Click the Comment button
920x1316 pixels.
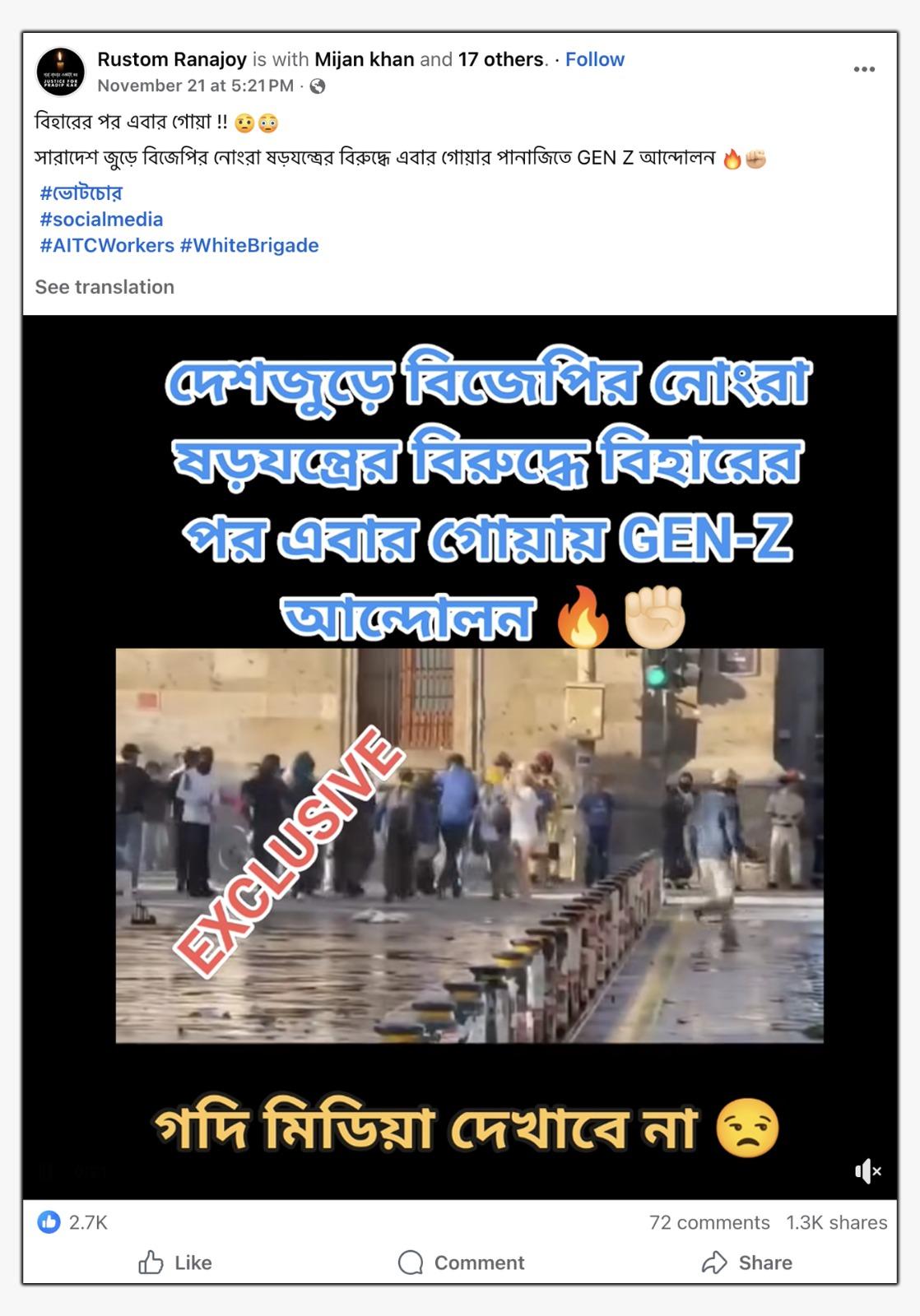pos(461,1263)
